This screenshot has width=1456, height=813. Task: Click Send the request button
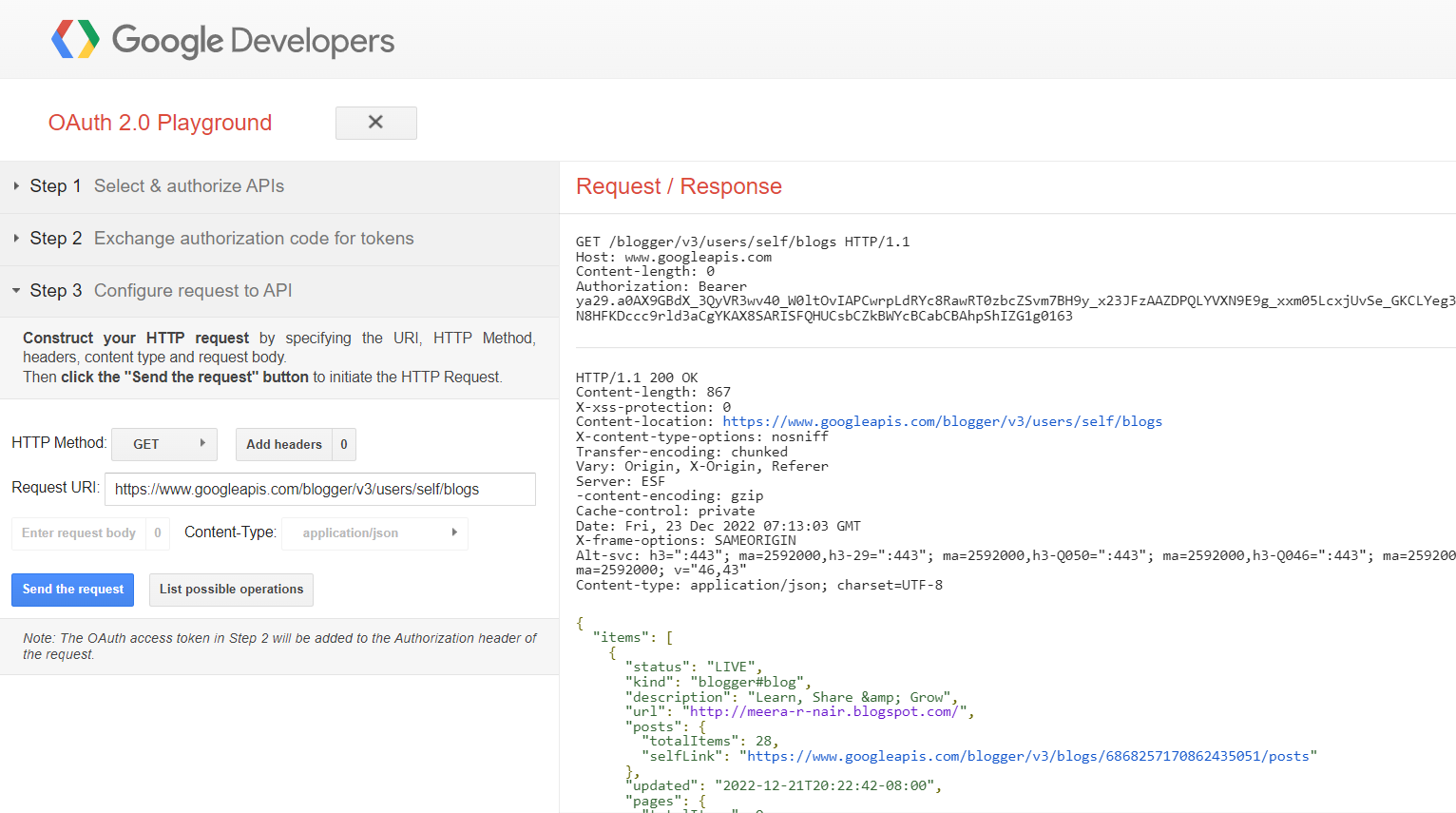73,590
